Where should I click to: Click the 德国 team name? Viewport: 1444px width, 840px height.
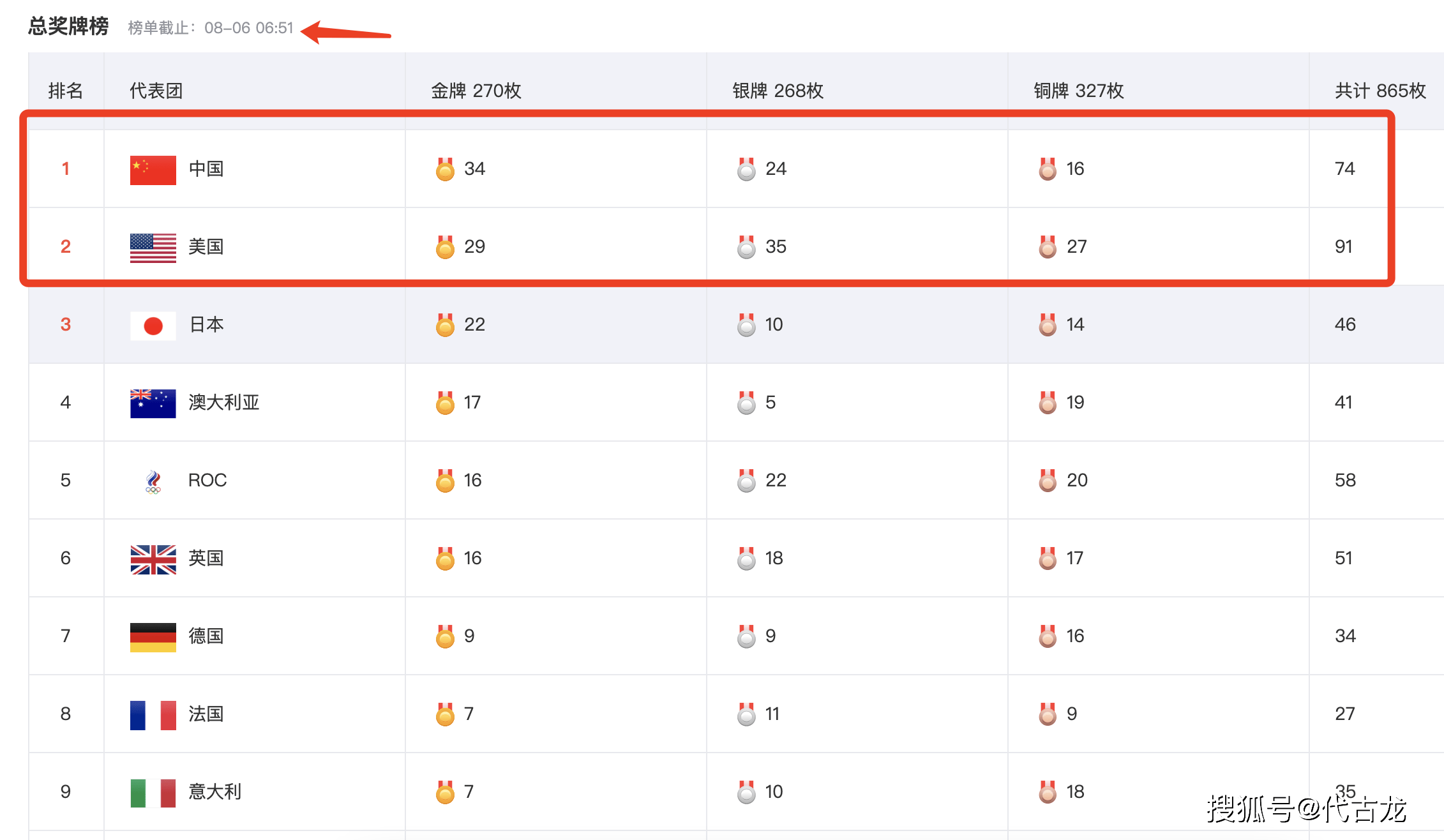tap(206, 636)
